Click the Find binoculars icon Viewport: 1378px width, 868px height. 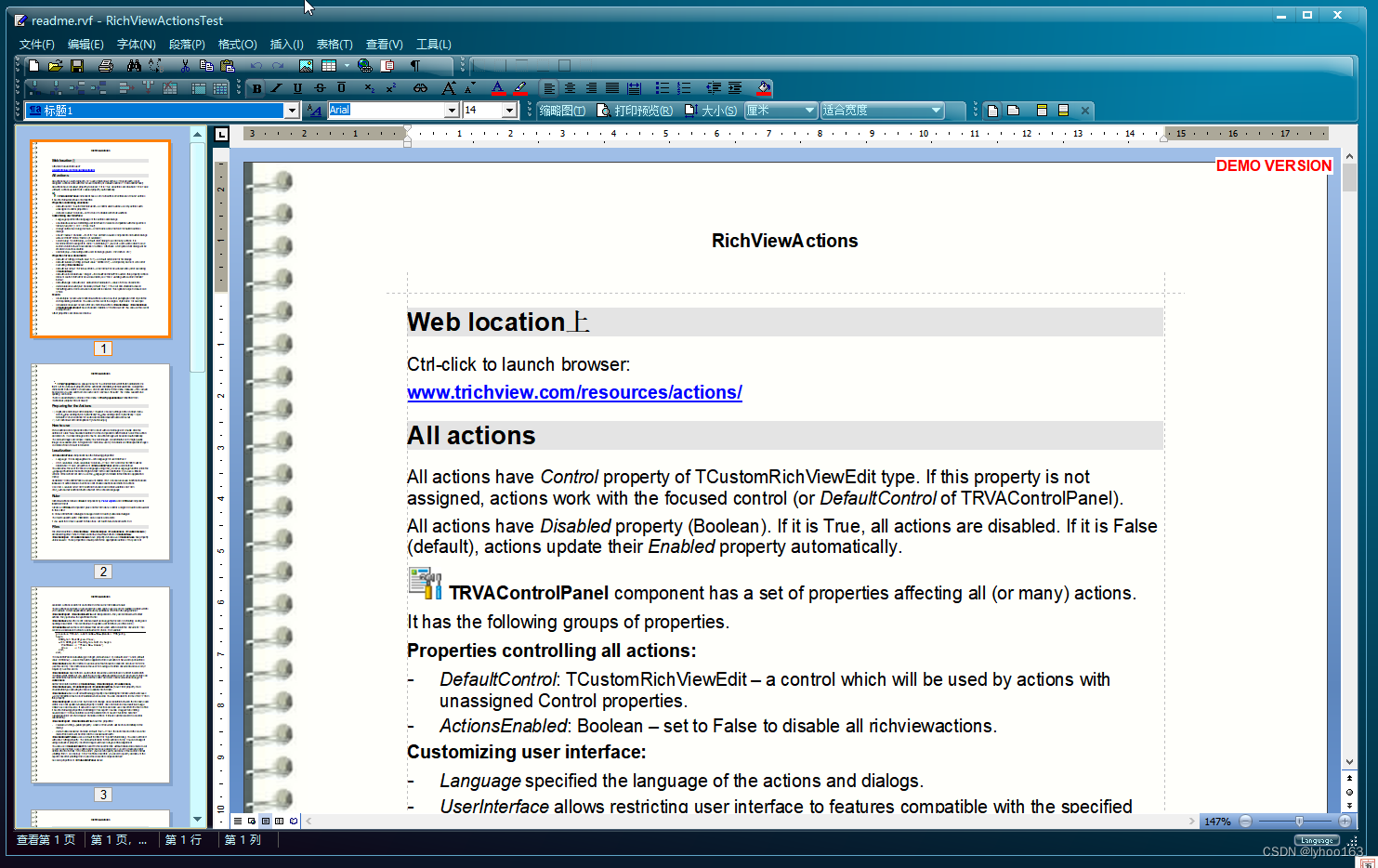pyautogui.click(x=135, y=66)
